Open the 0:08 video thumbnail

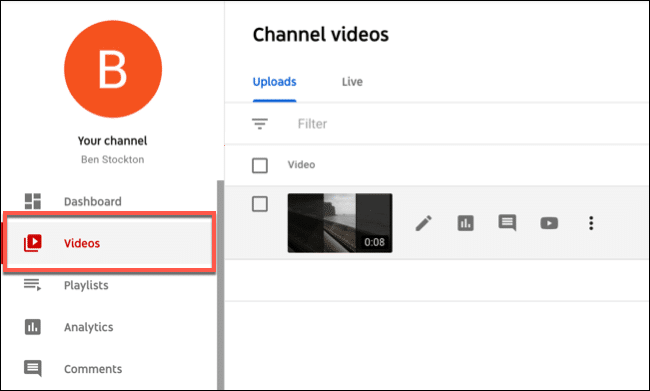tap(340, 223)
